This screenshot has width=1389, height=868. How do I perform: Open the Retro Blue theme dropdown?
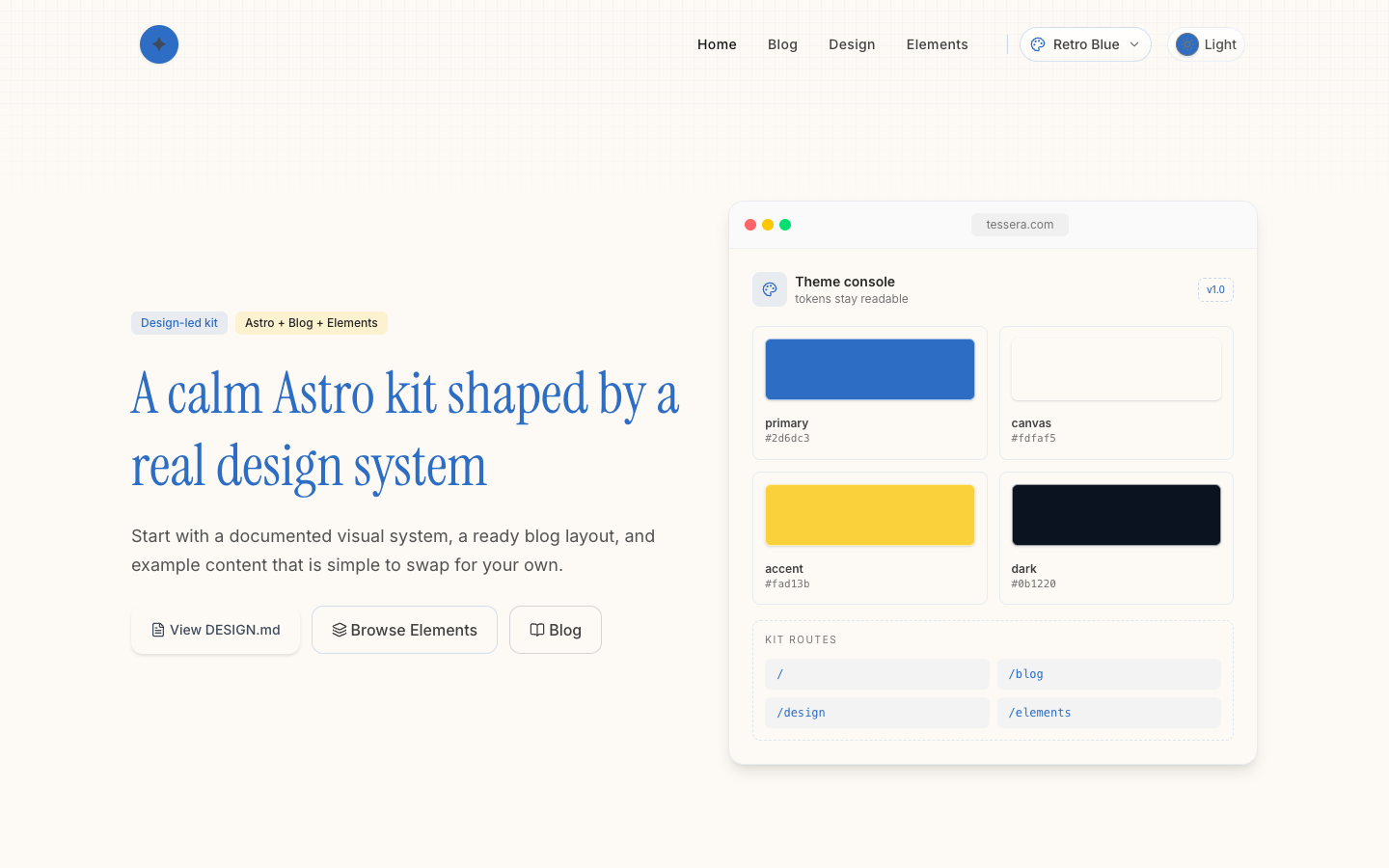coord(1085,44)
